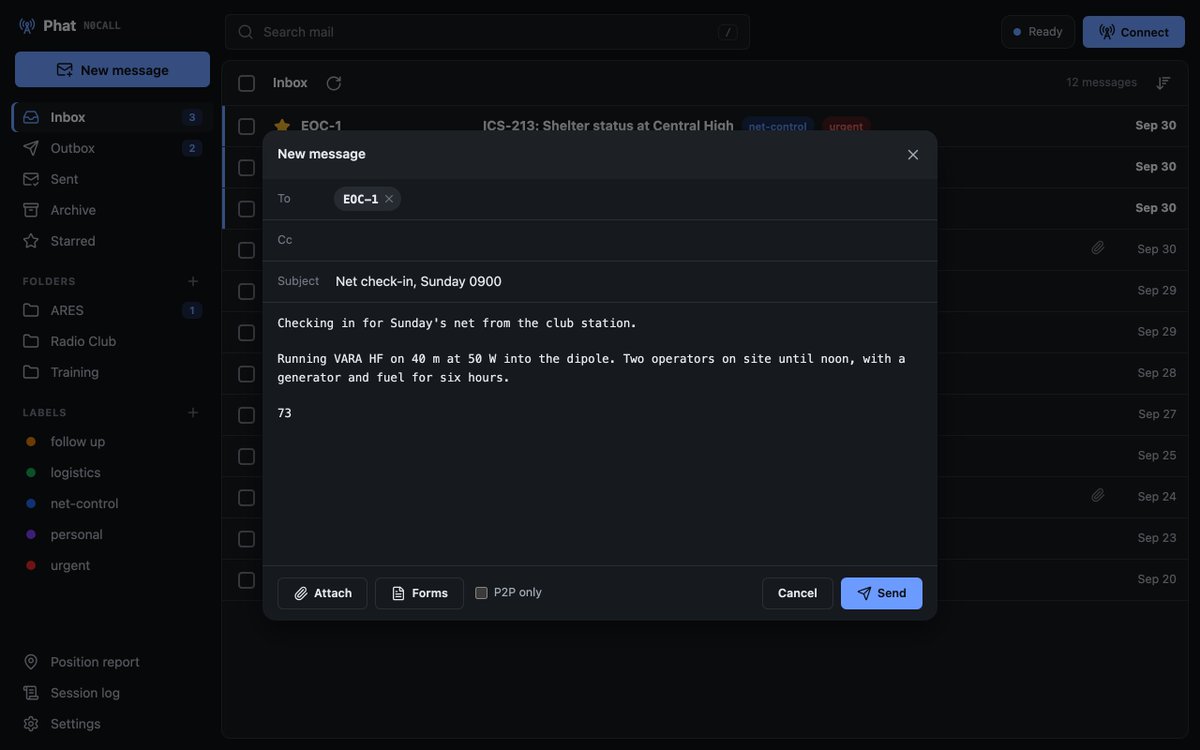Toggle the P2P only checkbox
The height and width of the screenshot is (750, 1200).
pyautogui.click(x=481, y=593)
